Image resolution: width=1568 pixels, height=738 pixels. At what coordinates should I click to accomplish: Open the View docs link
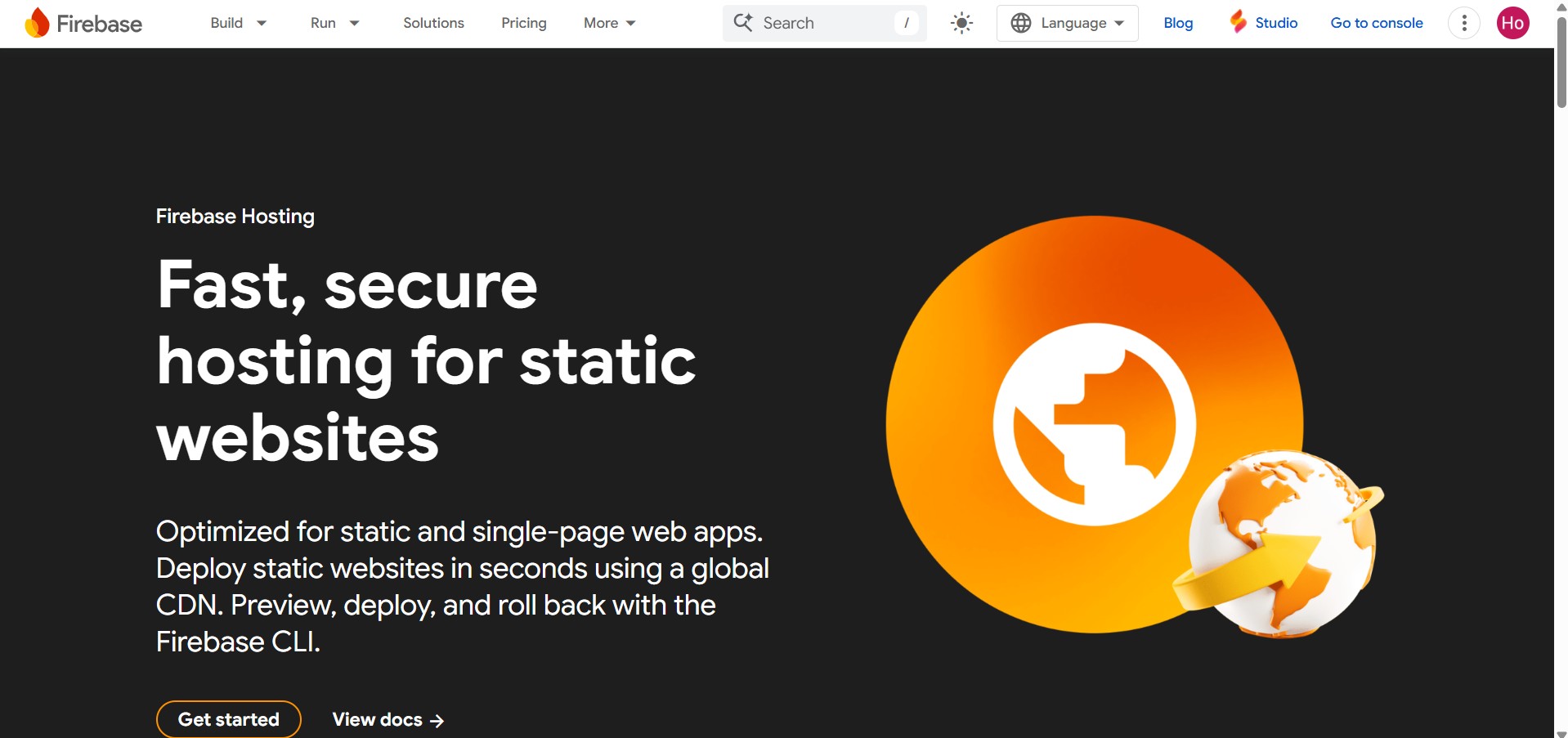[388, 719]
